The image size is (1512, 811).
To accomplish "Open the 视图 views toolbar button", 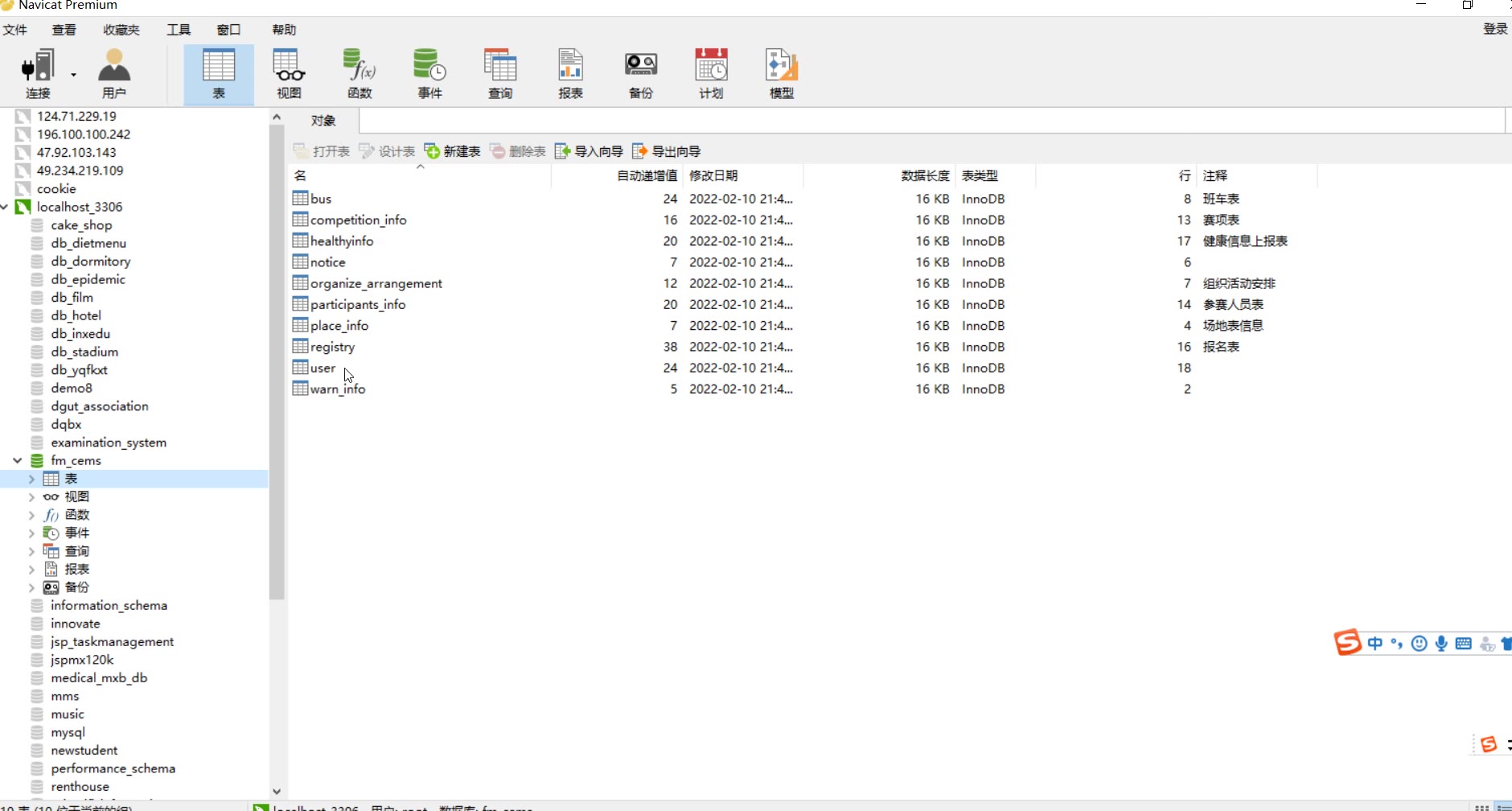I will click(x=289, y=74).
